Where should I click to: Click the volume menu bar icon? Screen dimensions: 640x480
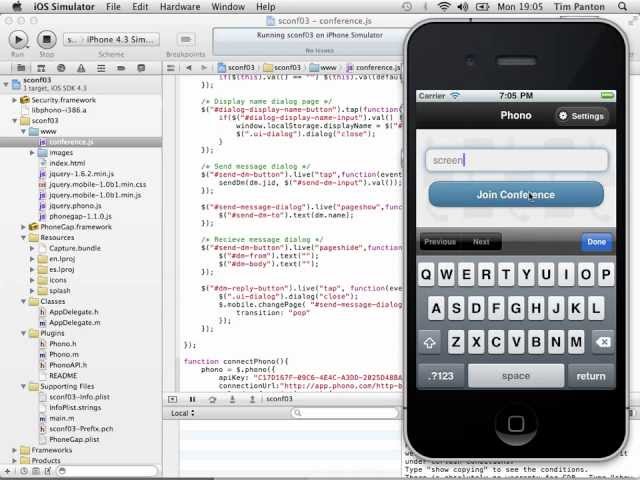point(463,7)
